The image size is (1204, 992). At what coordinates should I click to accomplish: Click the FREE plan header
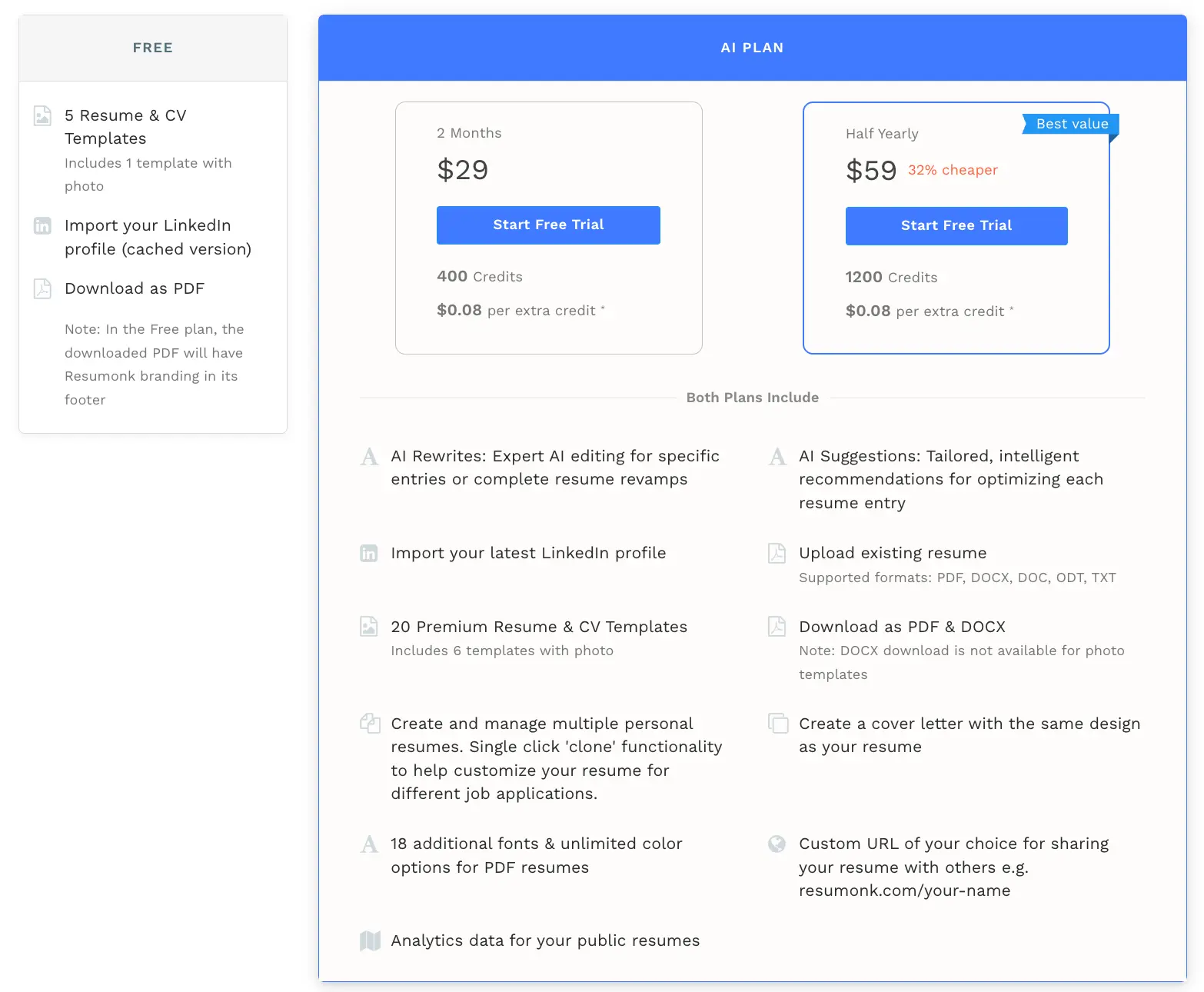click(152, 47)
